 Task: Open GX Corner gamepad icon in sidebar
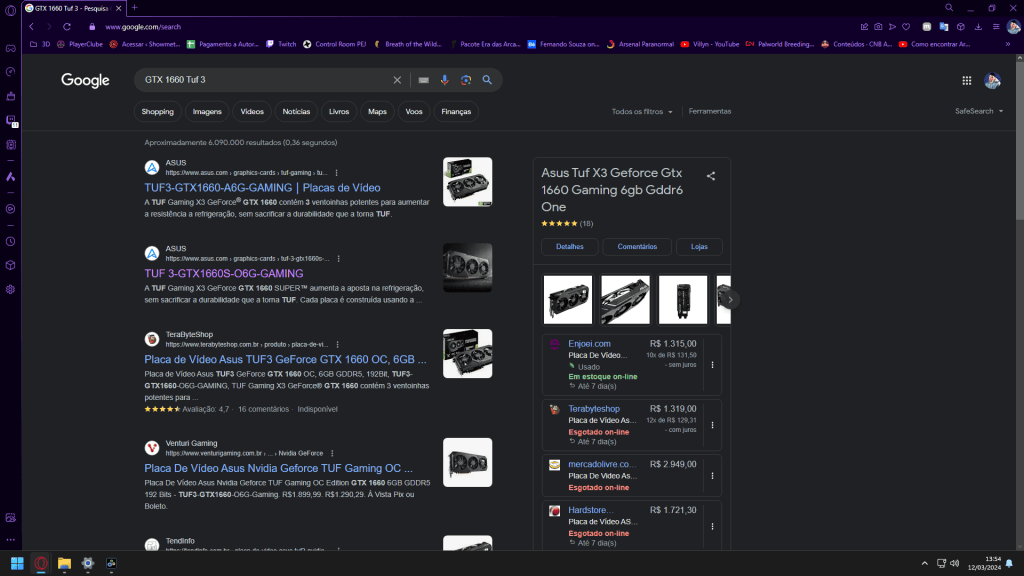pos(10,48)
